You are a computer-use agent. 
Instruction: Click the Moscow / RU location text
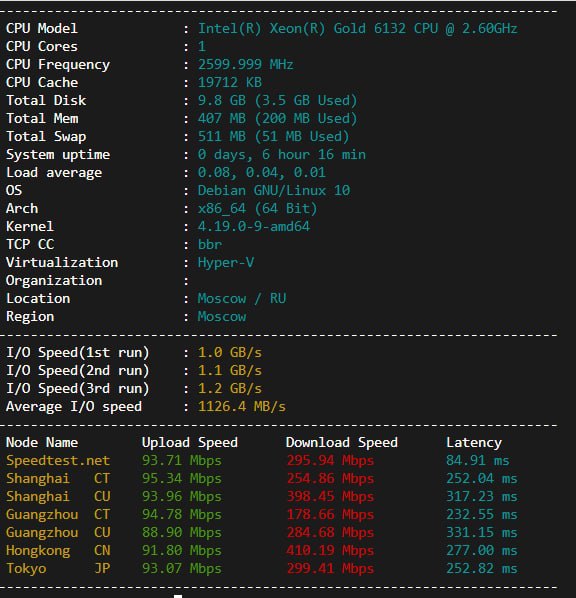pos(241,298)
